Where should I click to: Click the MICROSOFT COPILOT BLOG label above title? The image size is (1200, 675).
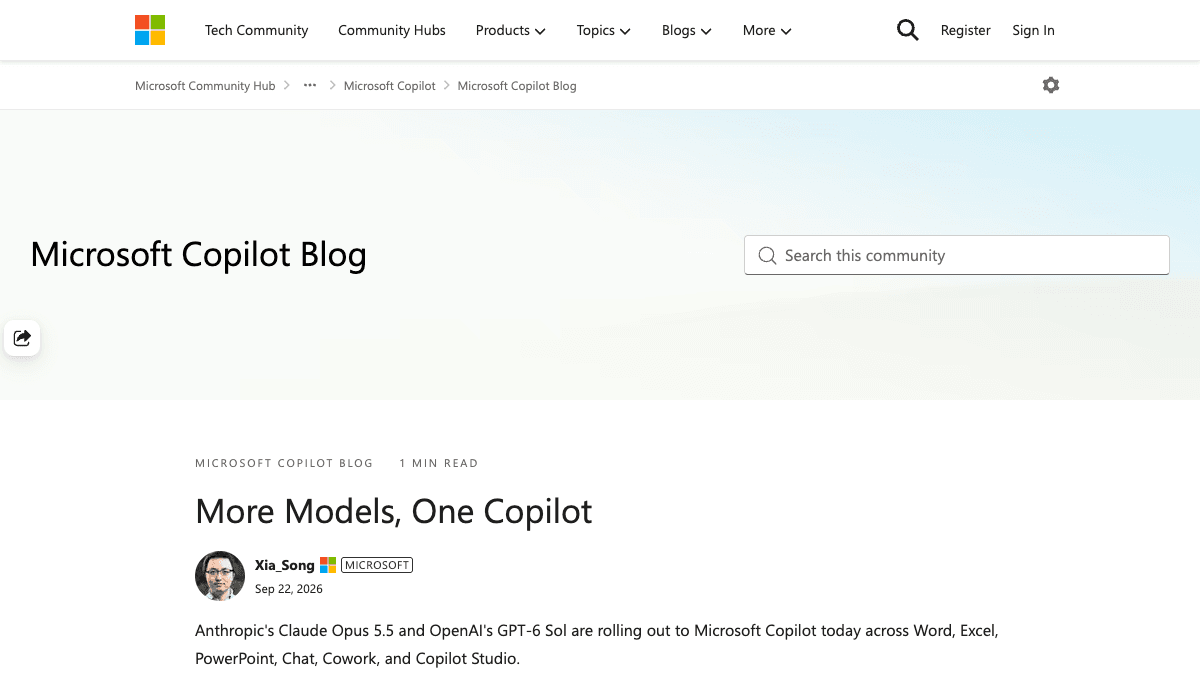click(x=284, y=463)
